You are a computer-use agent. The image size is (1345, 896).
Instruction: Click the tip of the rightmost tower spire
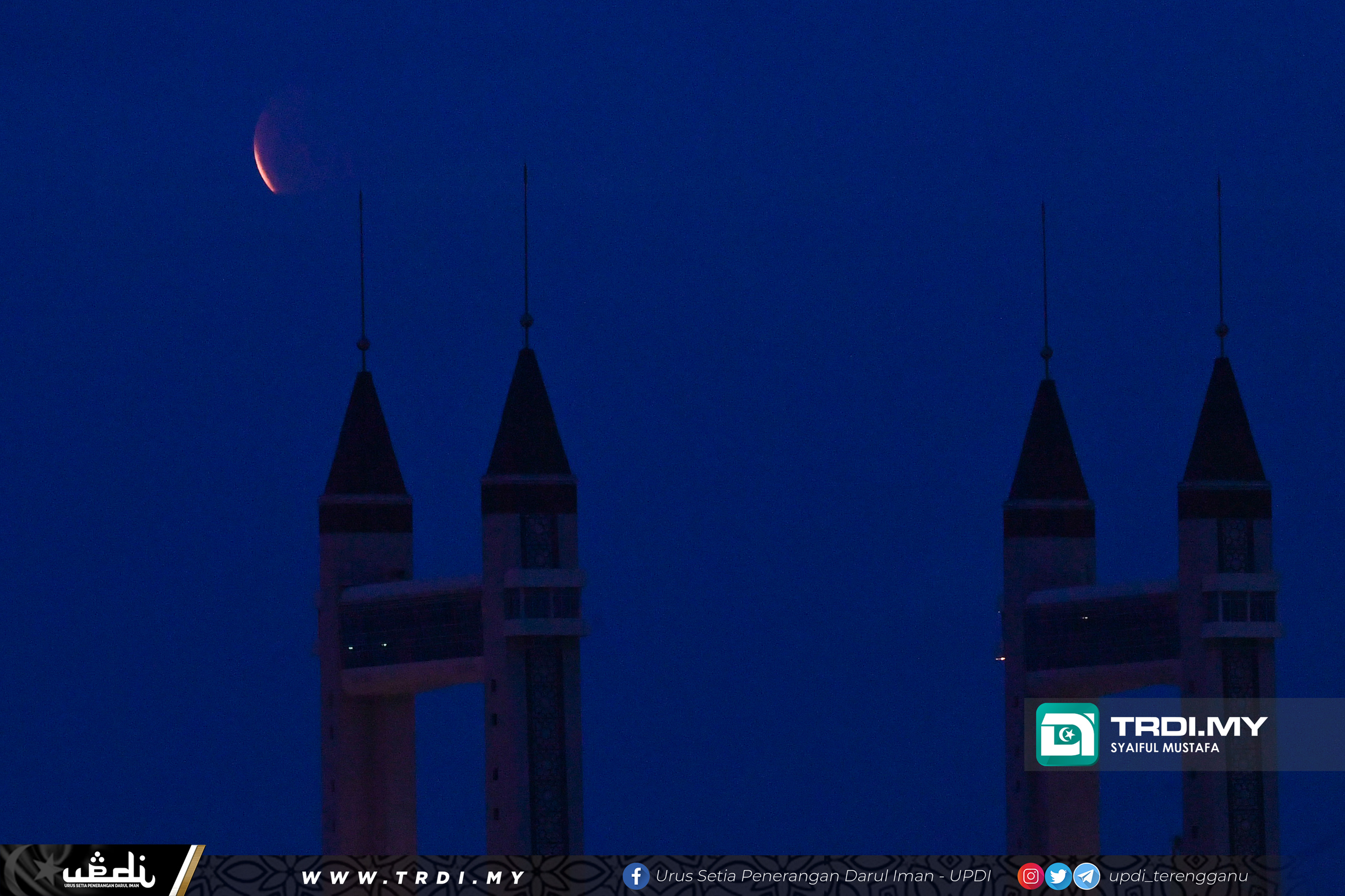click(1218, 180)
